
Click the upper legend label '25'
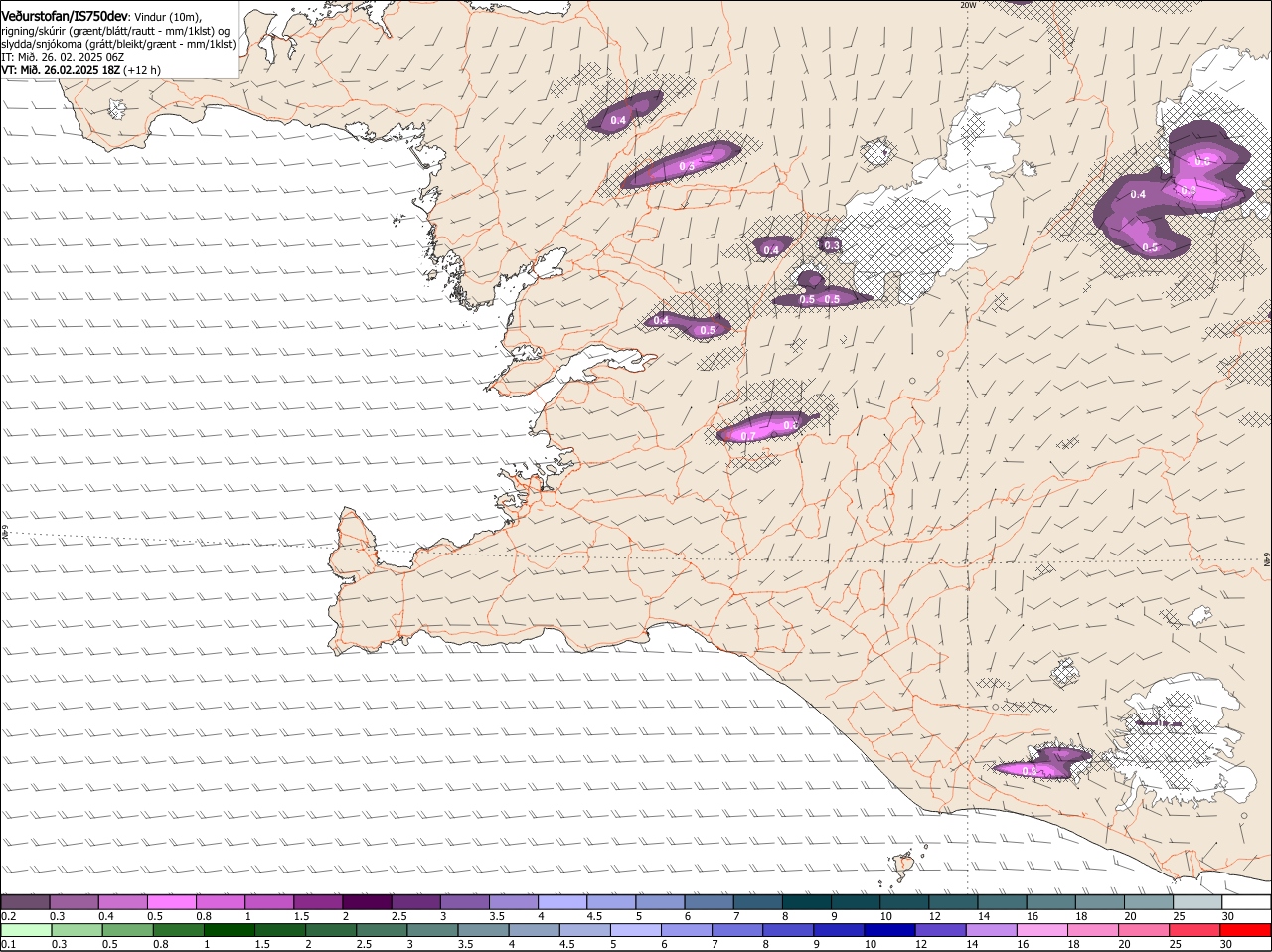1180,916
